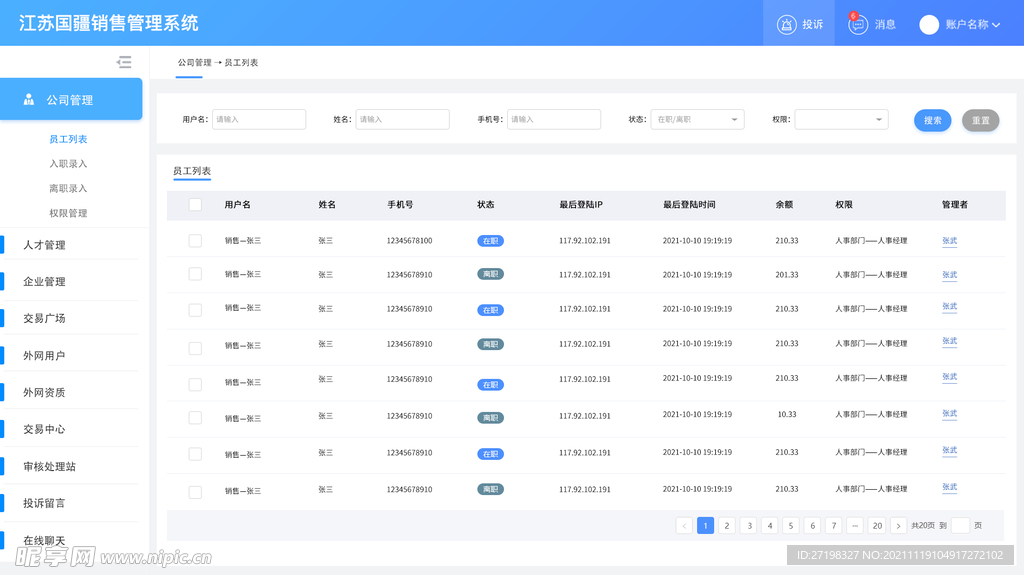Click the 手机号 input field
Viewport: 1024px width, 575px height.
click(554, 120)
